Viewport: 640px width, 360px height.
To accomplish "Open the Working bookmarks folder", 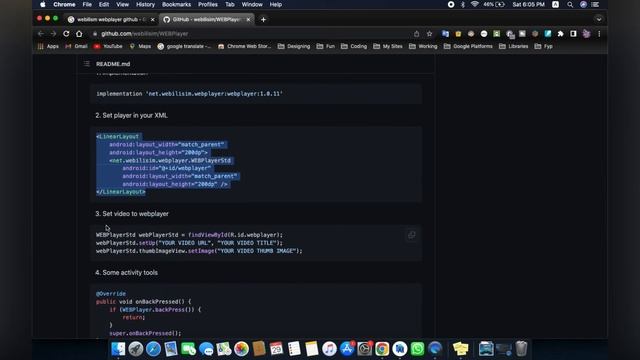I will tap(423, 47).
